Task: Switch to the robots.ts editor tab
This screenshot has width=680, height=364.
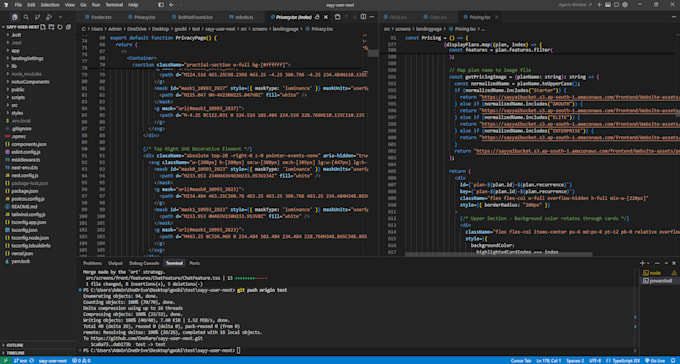Action: pos(241,17)
